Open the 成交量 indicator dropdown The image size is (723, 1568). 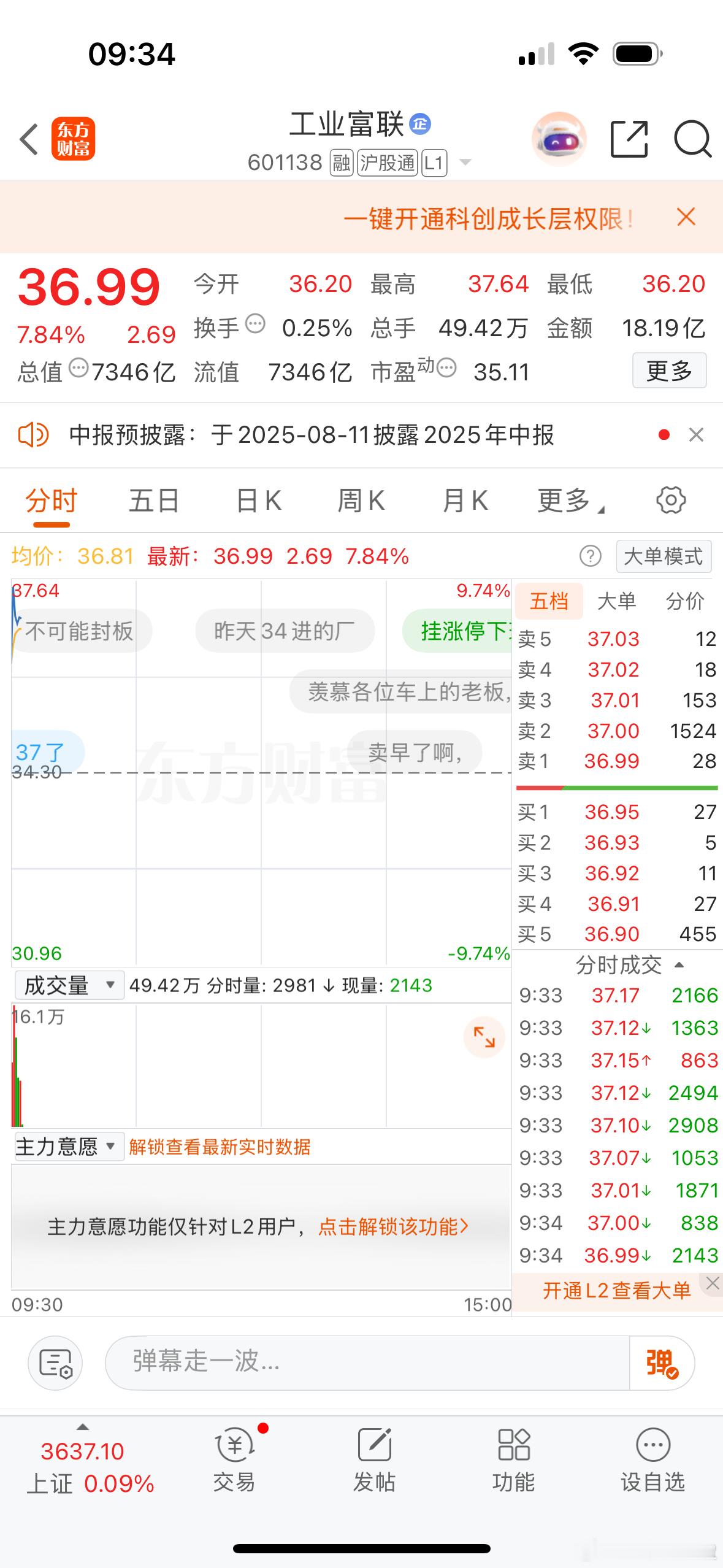pos(69,985)
